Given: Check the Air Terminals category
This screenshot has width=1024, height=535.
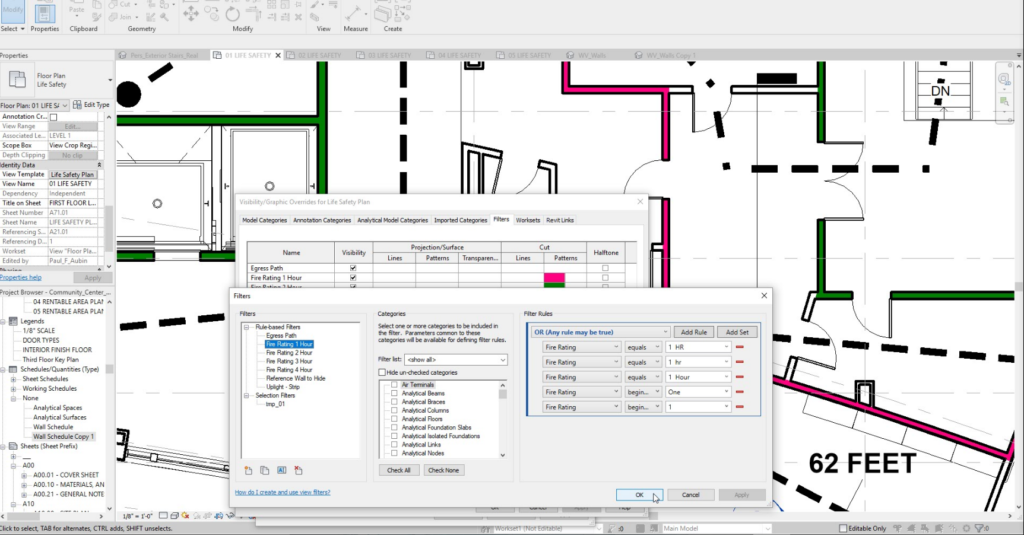Looking at the screenshot, I should 394,385.
